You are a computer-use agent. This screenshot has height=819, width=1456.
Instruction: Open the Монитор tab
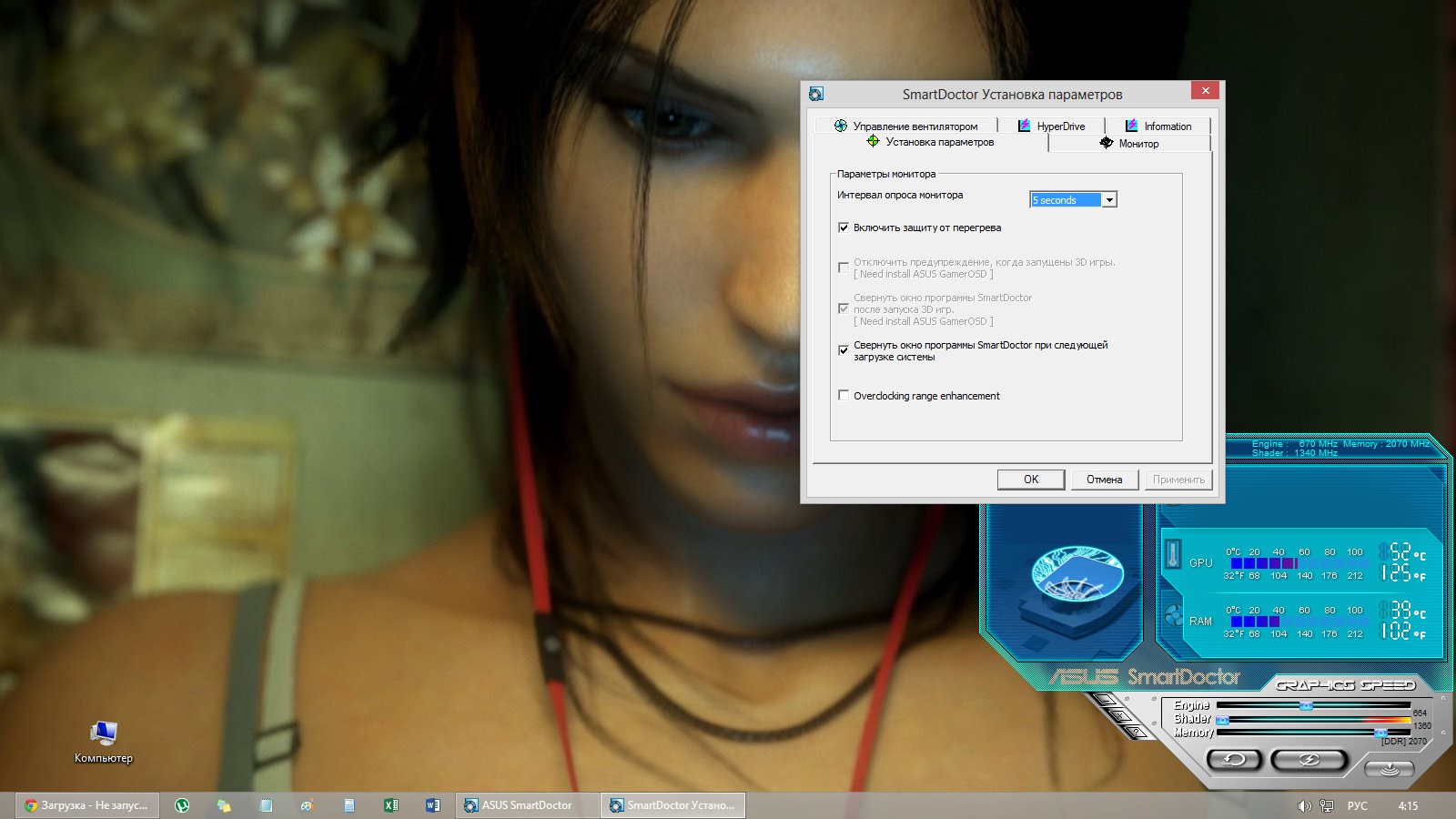click(x=1129, y=143)
